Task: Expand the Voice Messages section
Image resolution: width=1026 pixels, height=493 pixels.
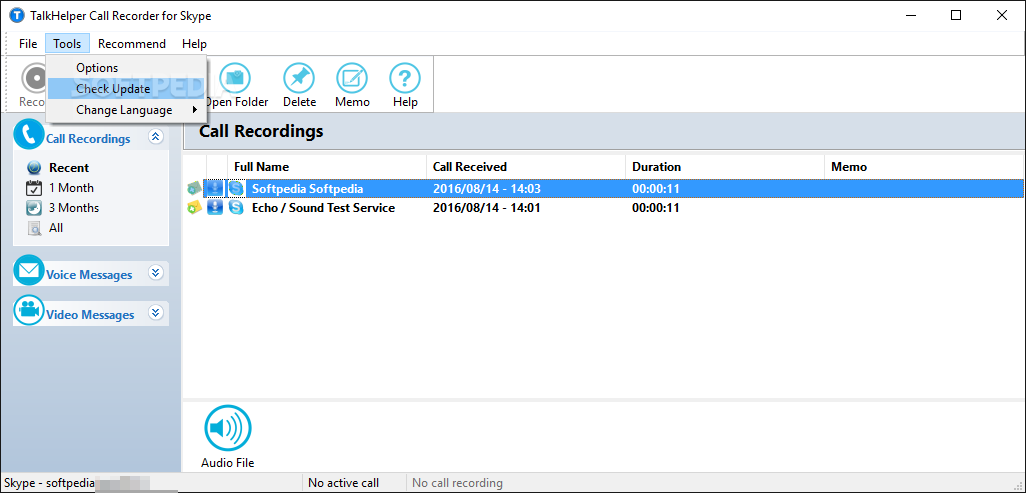Action: (x=155, y=272)
